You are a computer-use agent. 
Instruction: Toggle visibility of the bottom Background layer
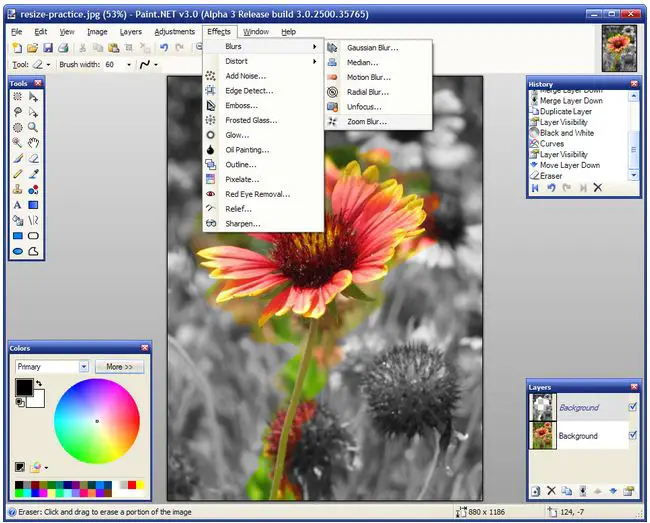633,435
